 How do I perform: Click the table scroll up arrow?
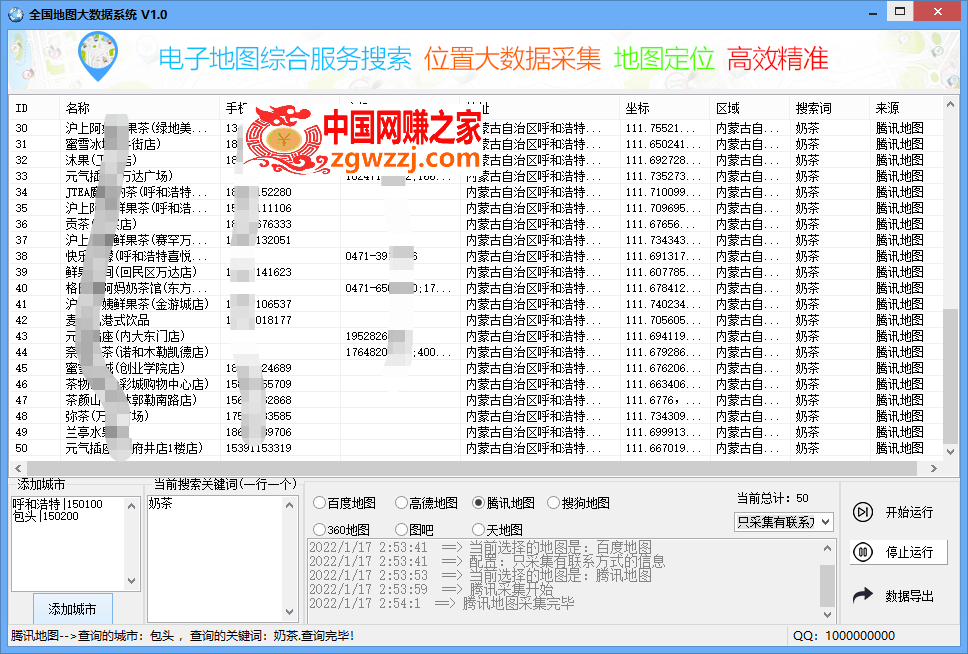click(950, 104)
